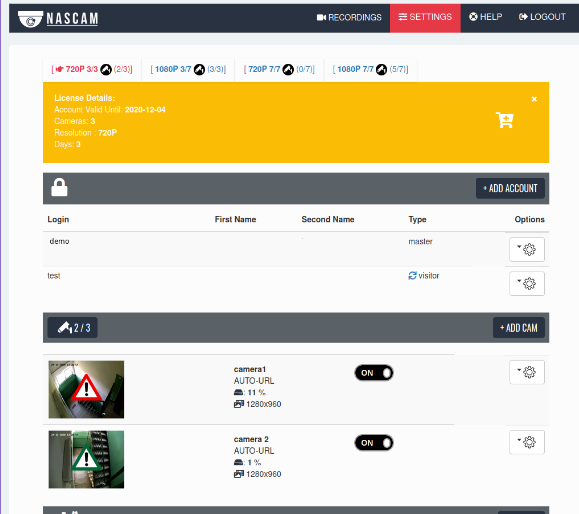Toggle camera 2 ON switch
The height and width of the screenshot is (514, 579).
(374, 443)
